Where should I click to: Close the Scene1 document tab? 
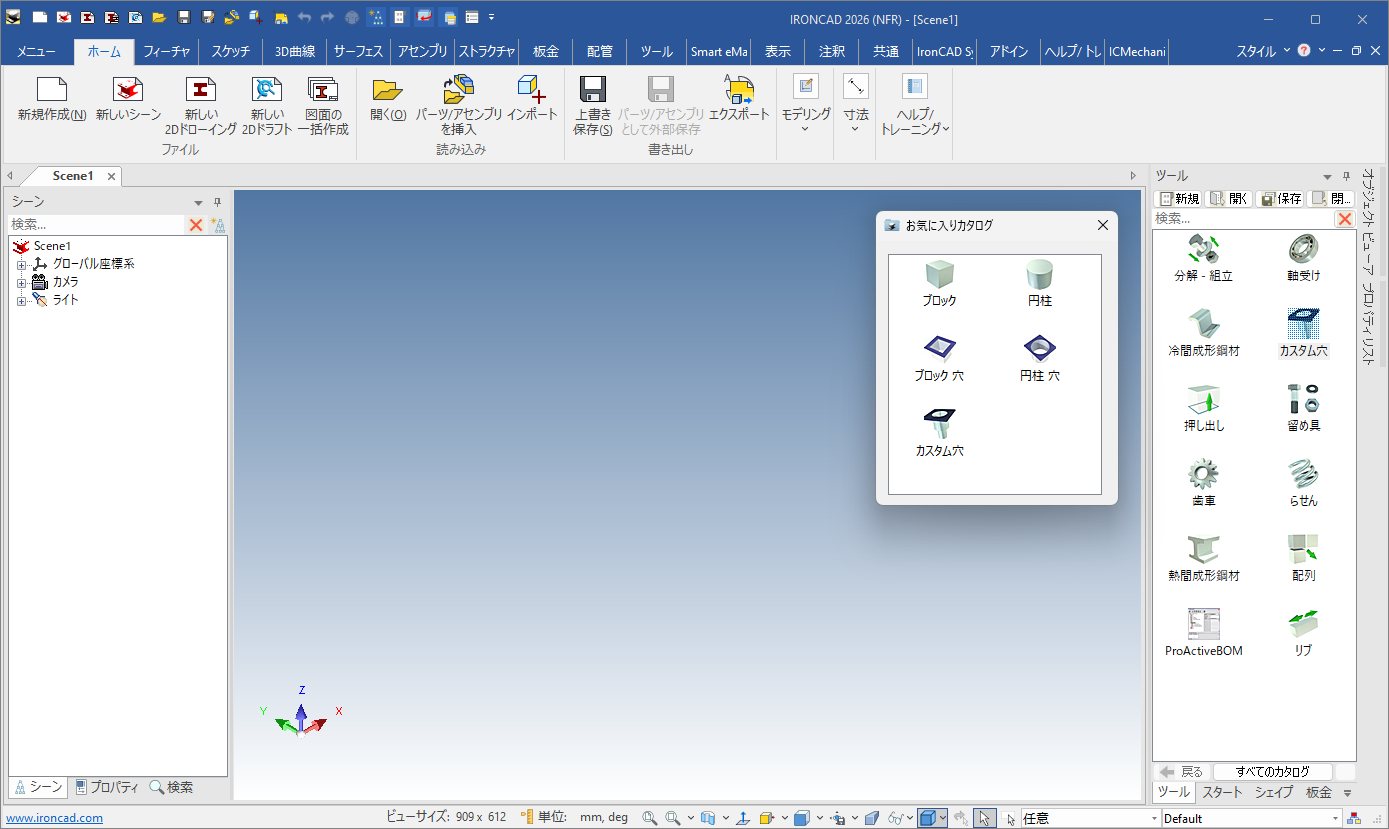(x=112, y=177)
